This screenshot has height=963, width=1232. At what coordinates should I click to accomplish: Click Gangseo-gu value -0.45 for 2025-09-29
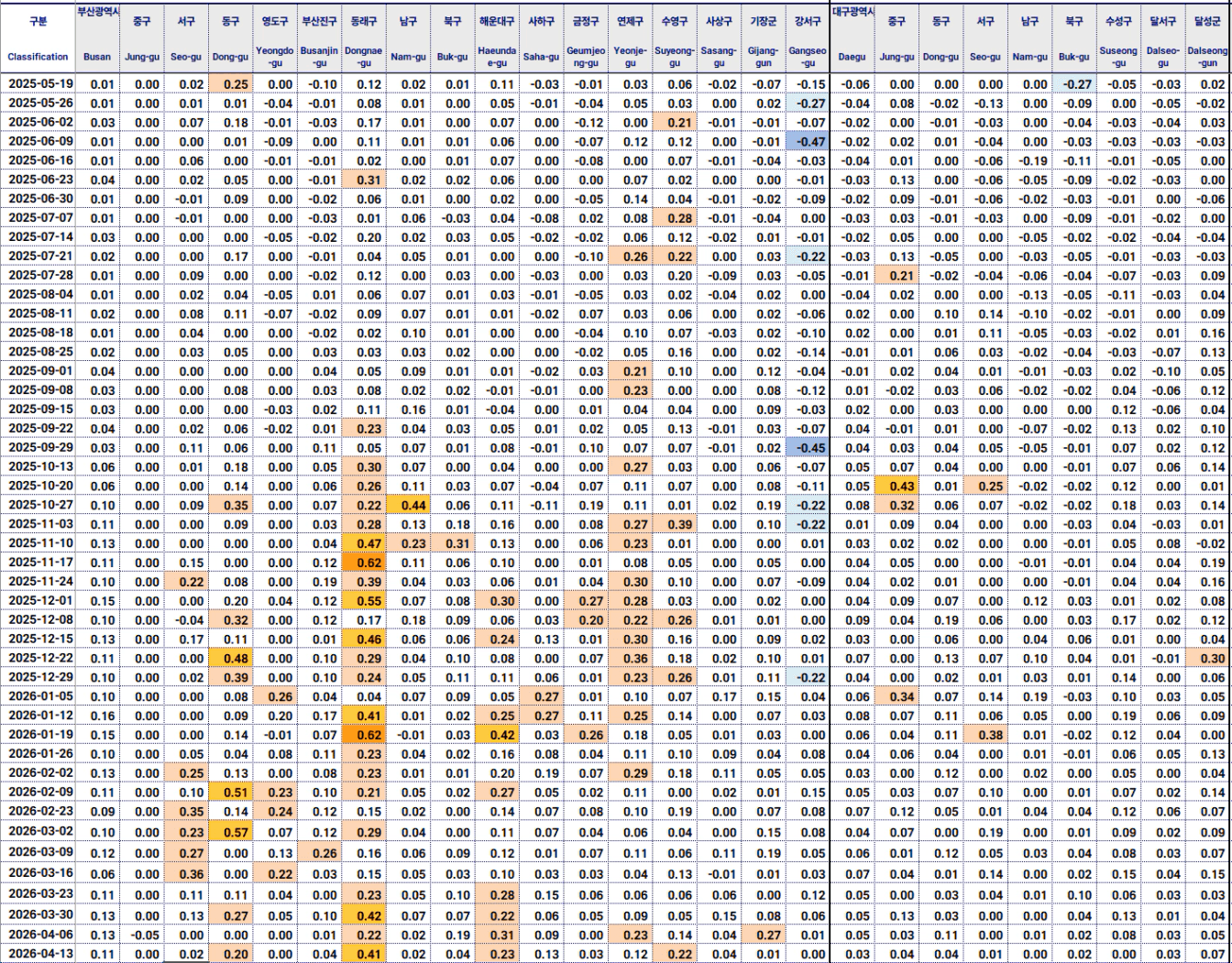coord(808,448)
